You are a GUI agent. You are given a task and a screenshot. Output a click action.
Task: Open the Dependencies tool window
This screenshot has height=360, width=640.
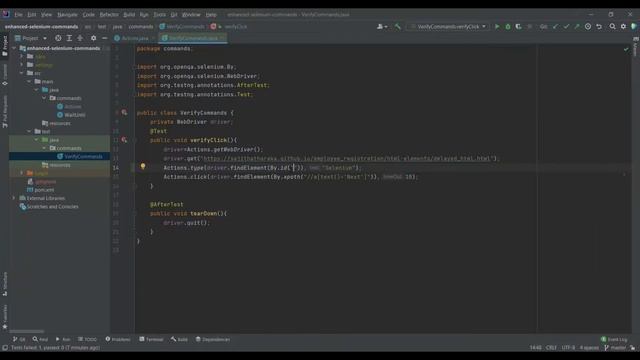[x=213, y=339]
